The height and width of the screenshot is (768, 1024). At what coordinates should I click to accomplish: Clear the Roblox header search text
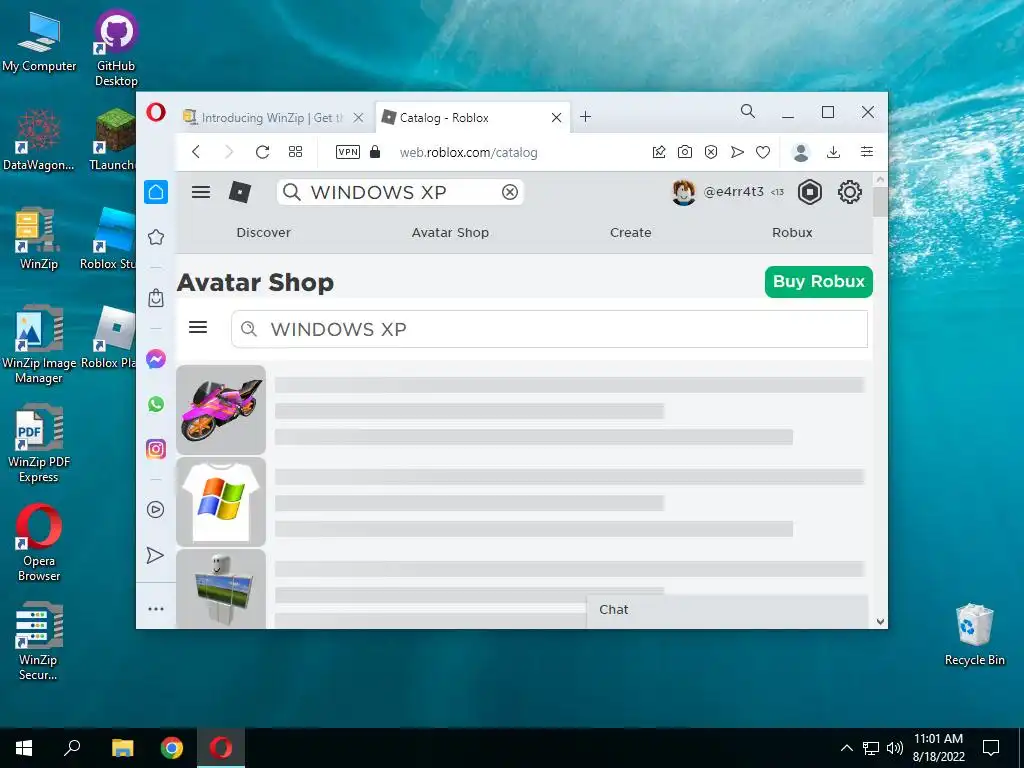click(510, 192)
